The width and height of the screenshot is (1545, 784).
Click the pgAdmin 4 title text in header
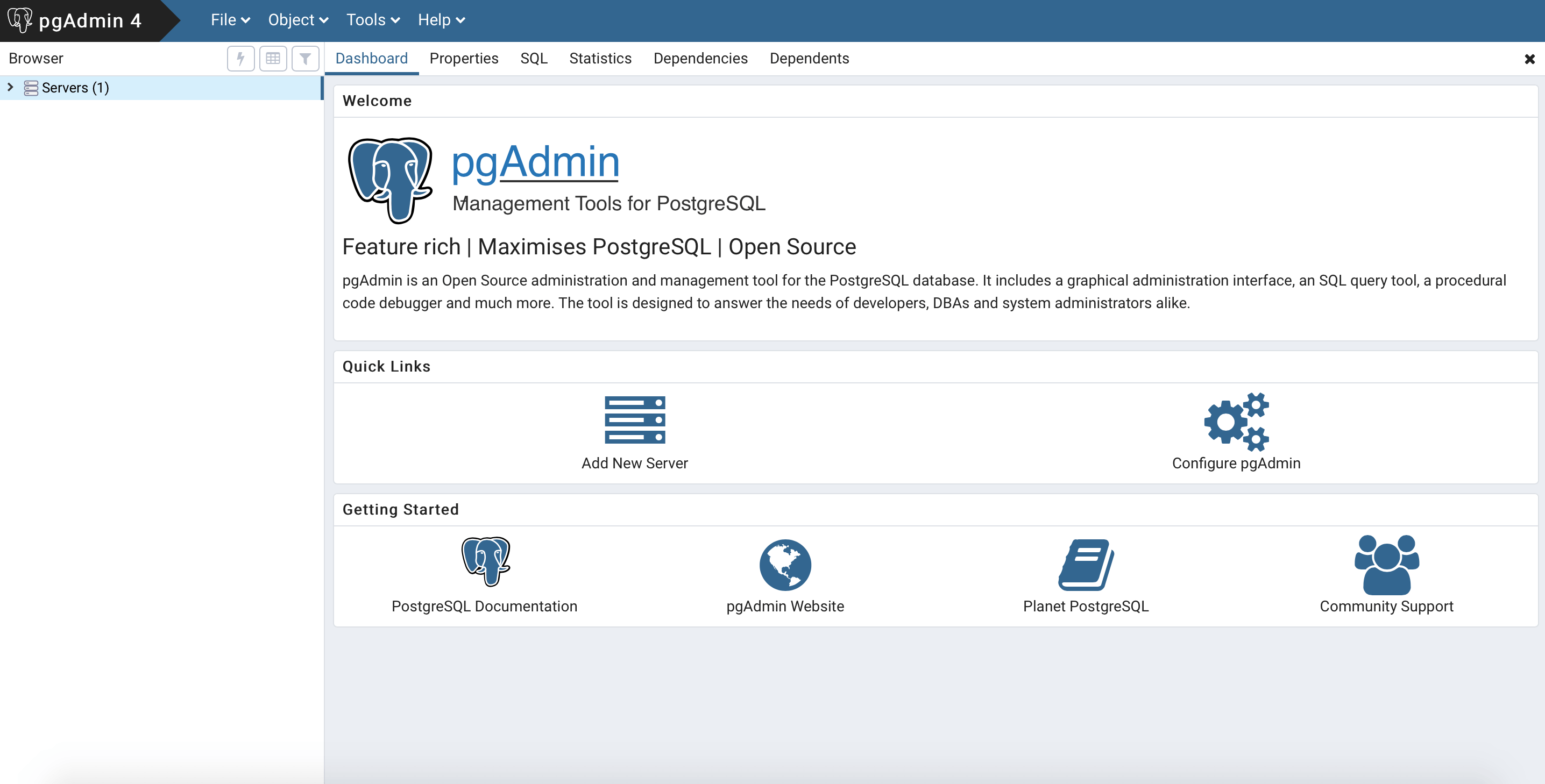tap(90, 21)
